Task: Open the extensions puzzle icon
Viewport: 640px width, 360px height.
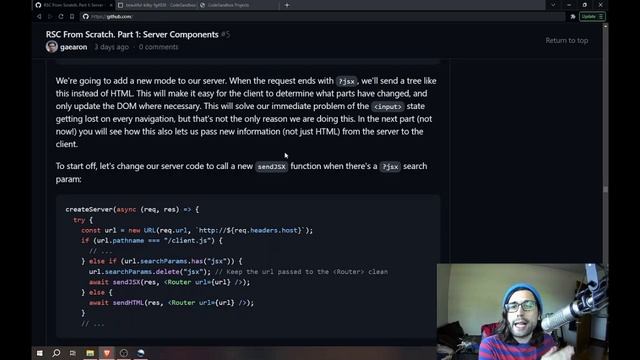Action: (573, 17)
